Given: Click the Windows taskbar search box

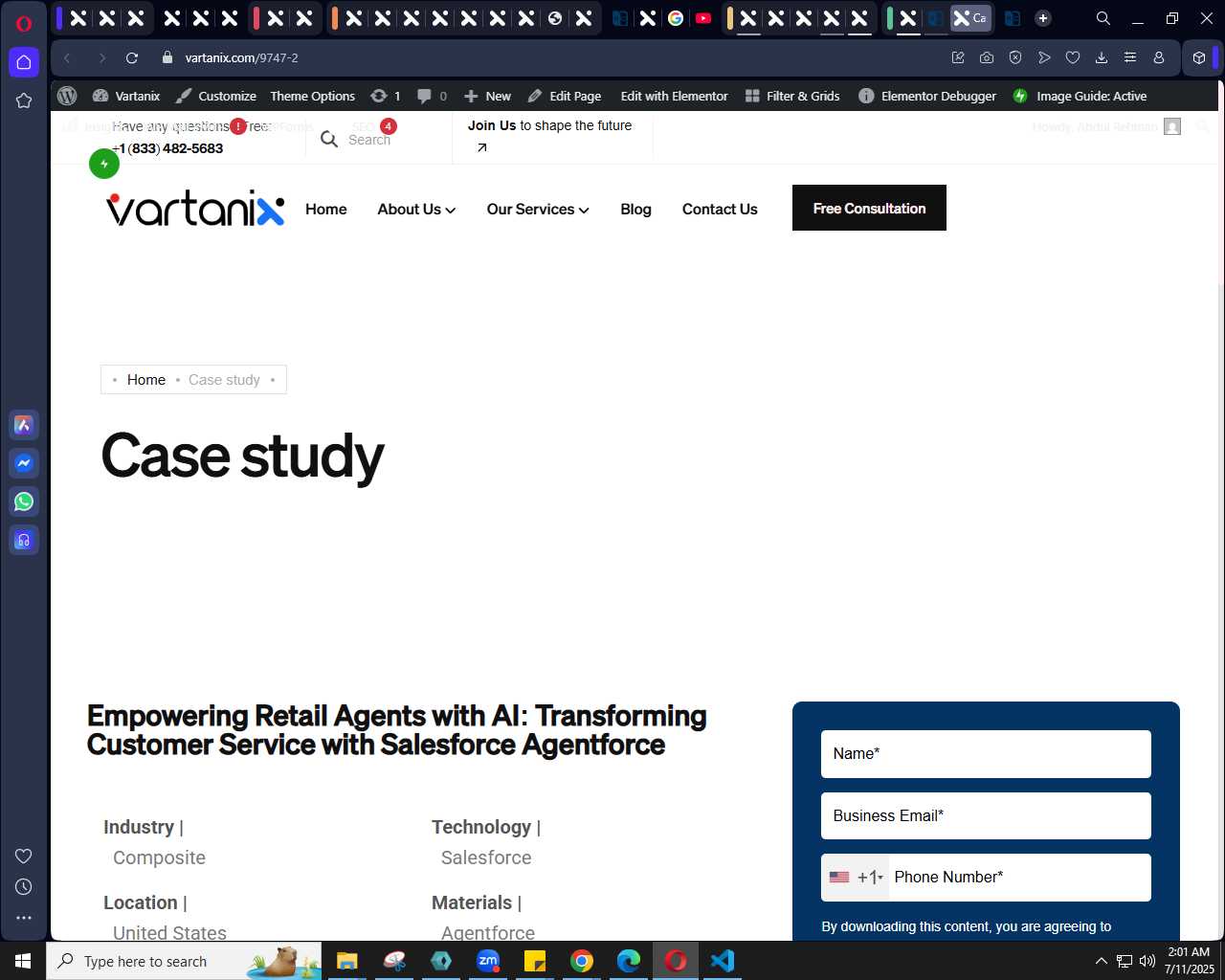Looking at the screenshot, I should [x=184, y=961].
